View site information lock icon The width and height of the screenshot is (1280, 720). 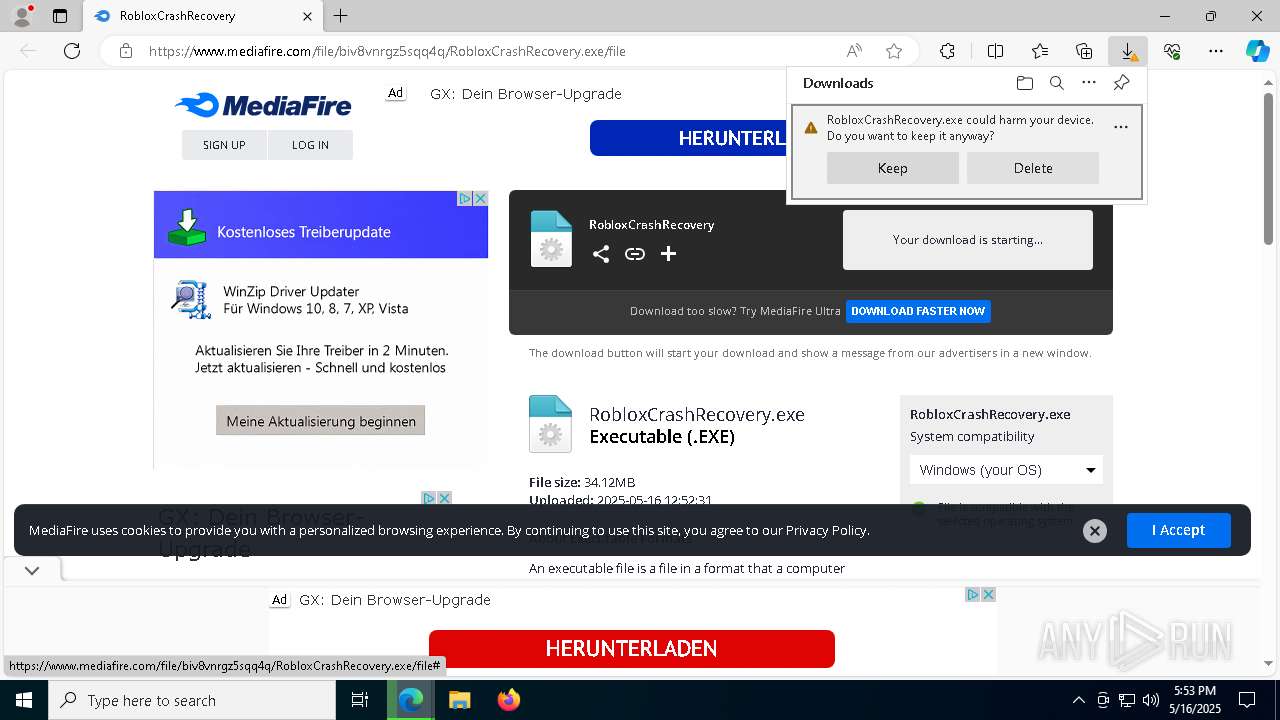click(125, 51)
